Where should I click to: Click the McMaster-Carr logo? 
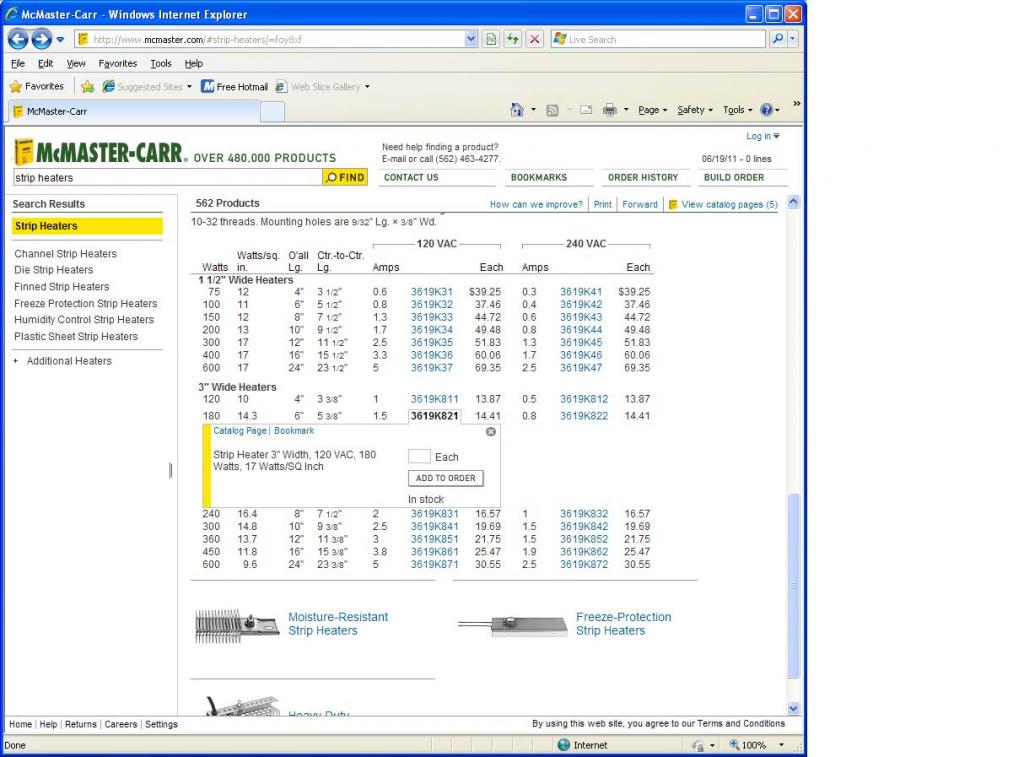coord(101,152)
